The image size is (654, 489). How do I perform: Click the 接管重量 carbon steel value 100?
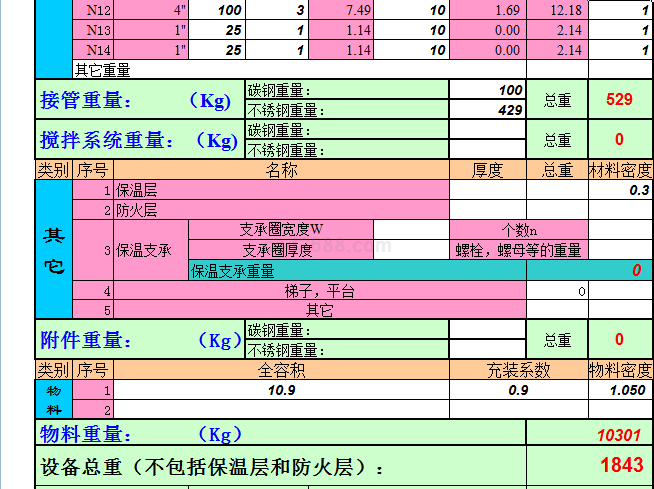487,90
